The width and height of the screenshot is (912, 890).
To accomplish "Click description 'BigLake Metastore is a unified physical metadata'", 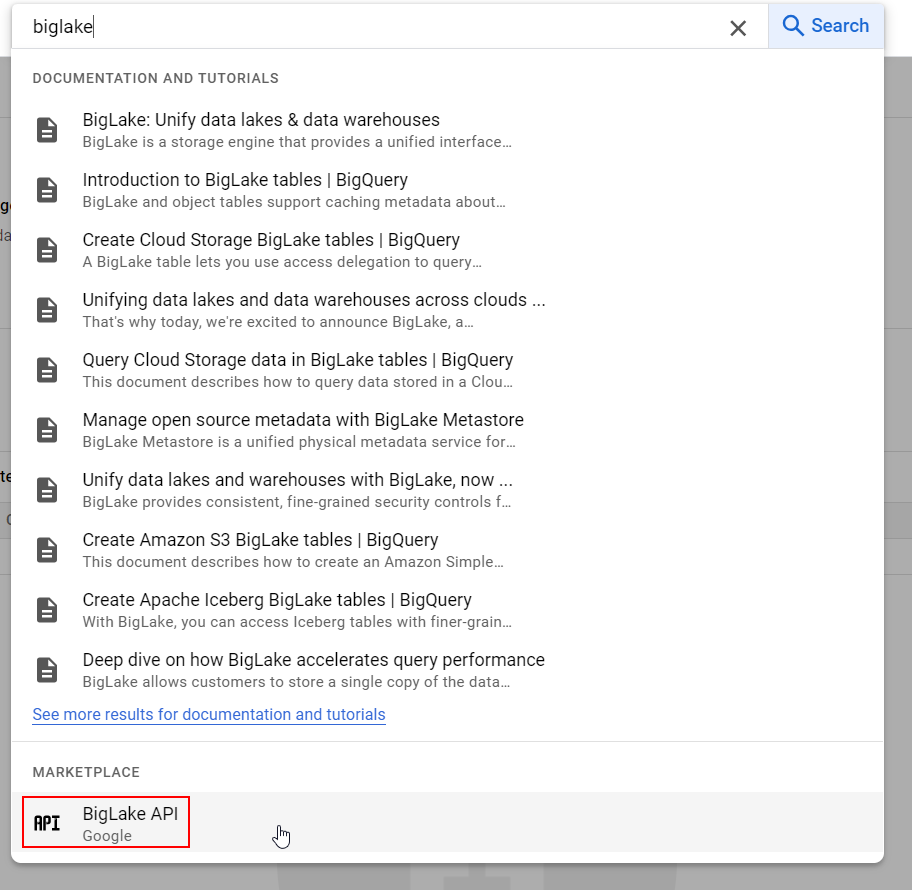I will pyautogui.click(x=299, y=442).
